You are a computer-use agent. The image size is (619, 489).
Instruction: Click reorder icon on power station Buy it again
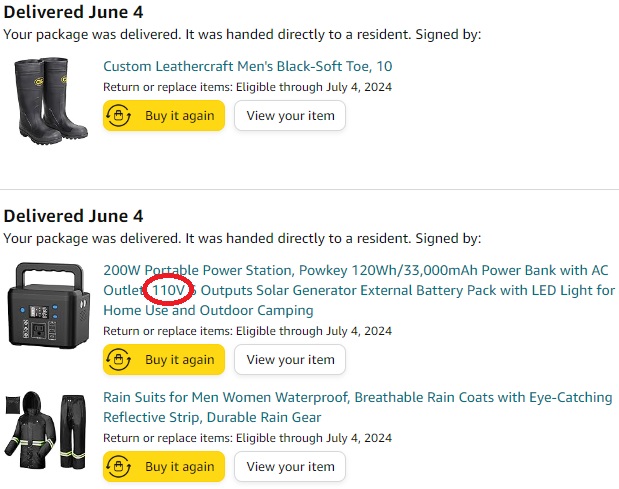[118, 360]
